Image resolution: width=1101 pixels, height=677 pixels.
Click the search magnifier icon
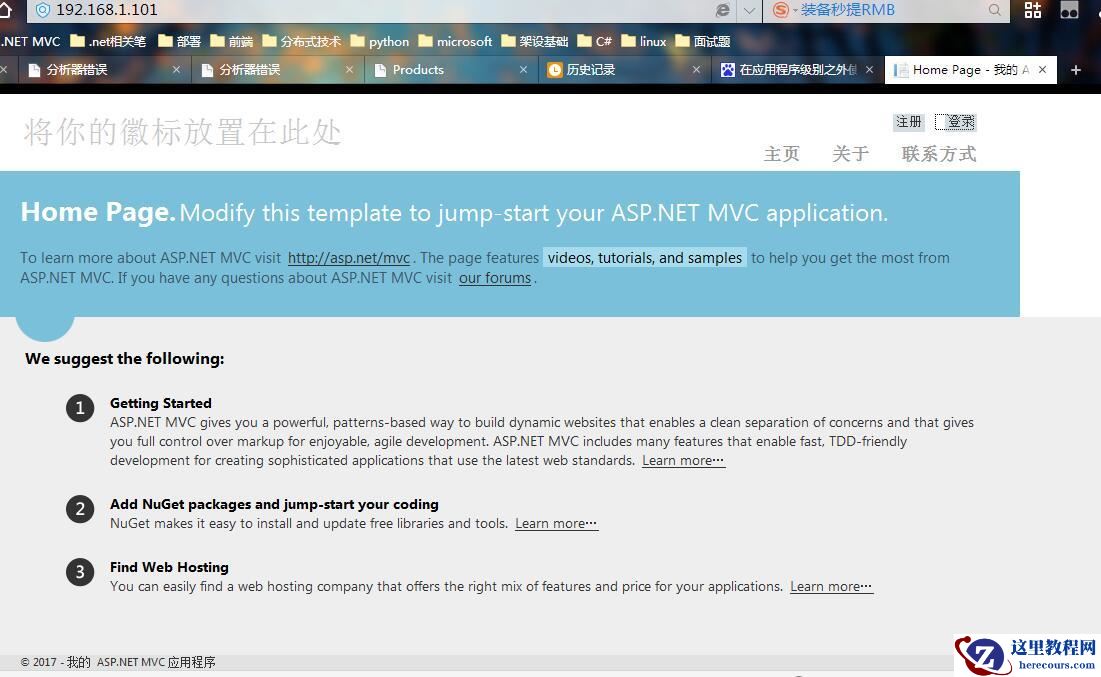coord(994,10)
